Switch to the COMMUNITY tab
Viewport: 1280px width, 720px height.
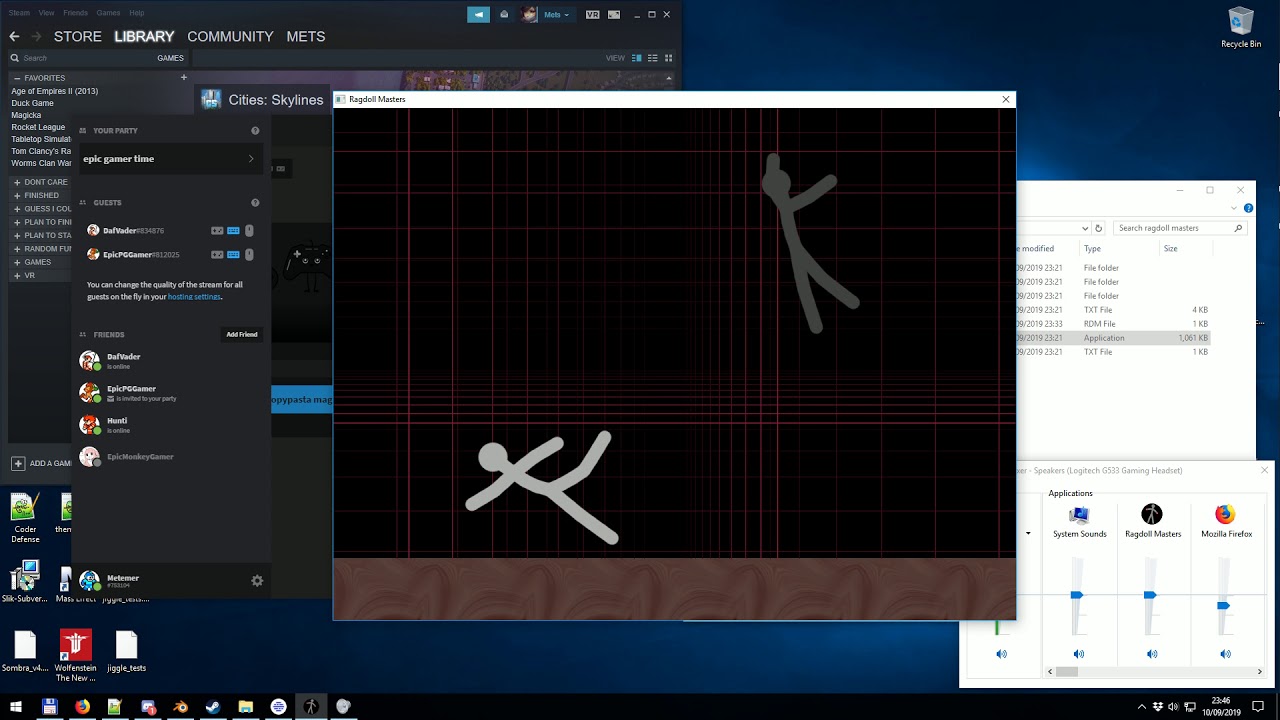(230, 36)
